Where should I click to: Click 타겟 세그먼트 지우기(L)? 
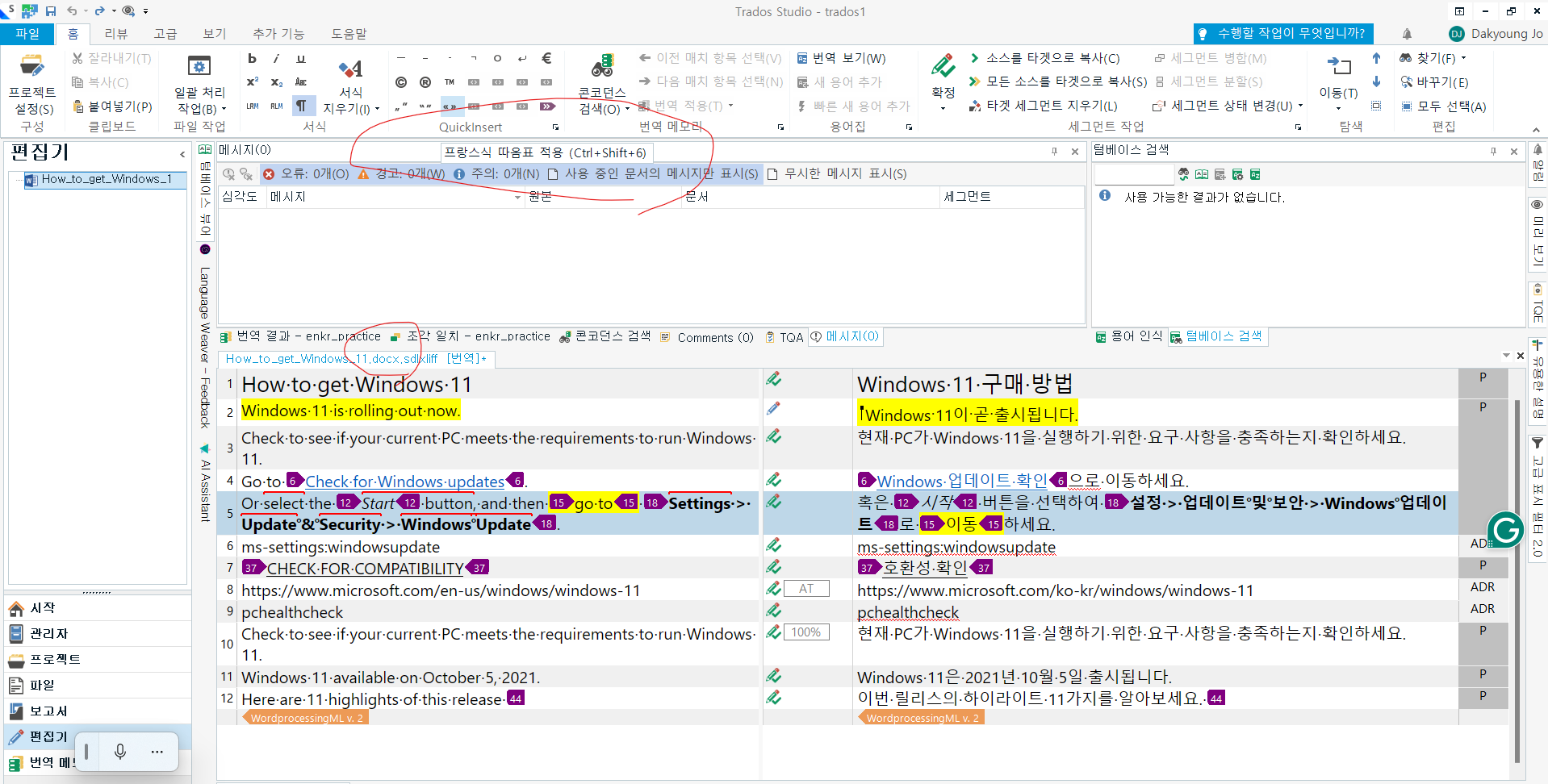(x=1044, y=106)
